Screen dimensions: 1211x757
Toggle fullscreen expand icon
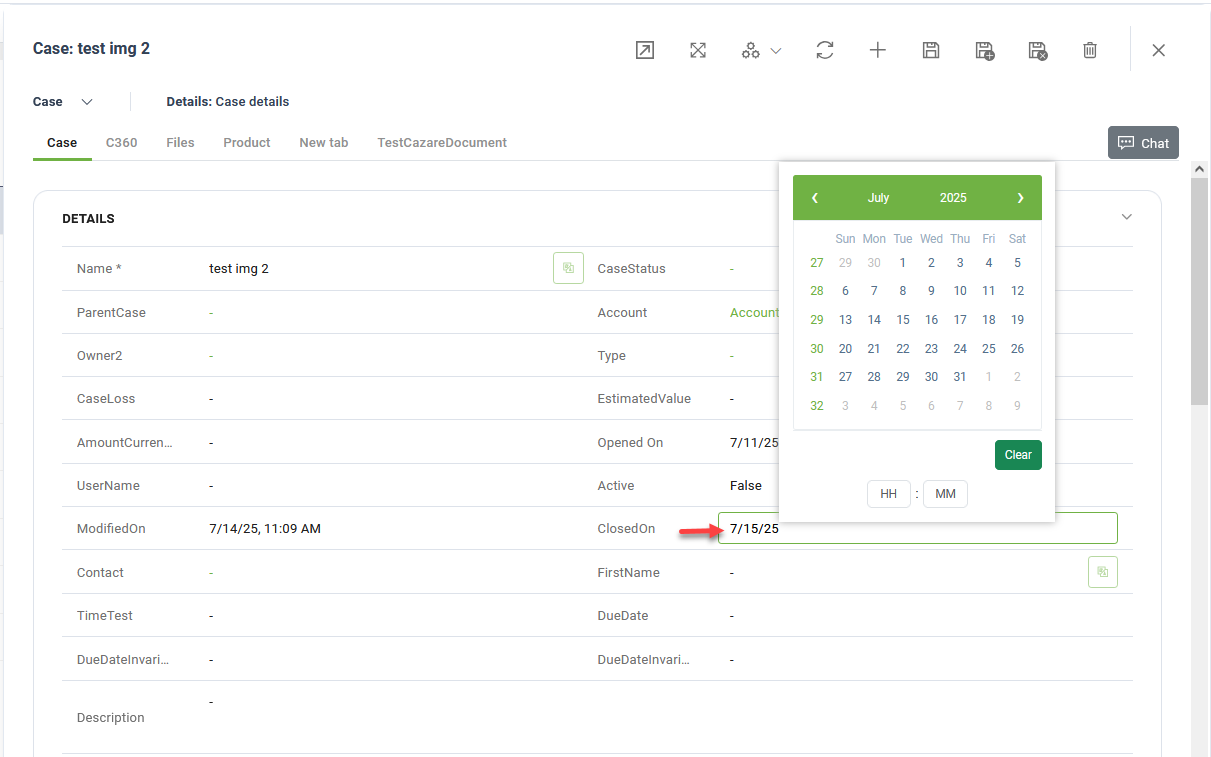click(x=698, y=50)
